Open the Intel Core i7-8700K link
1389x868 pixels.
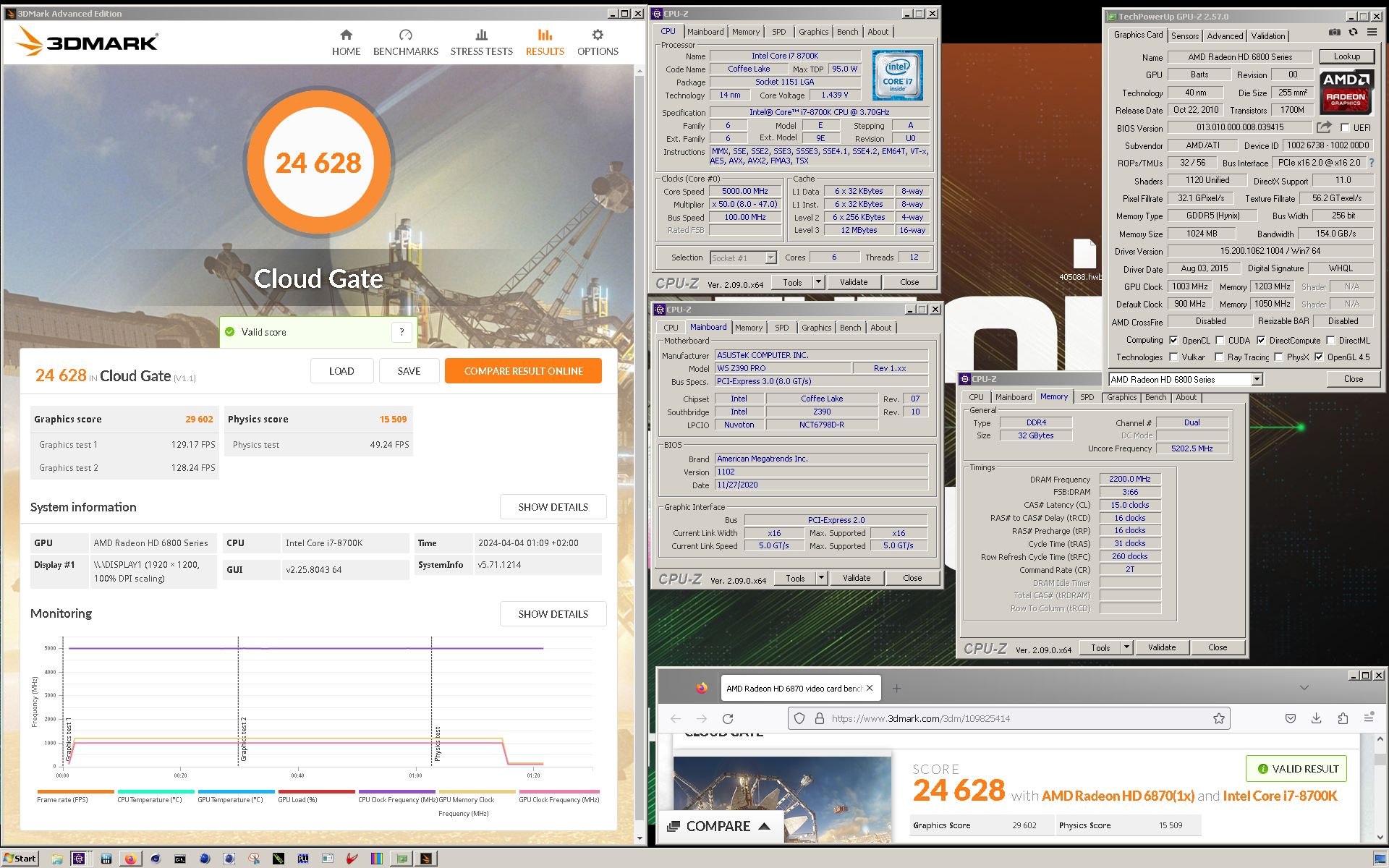[x=1280, y=796]
